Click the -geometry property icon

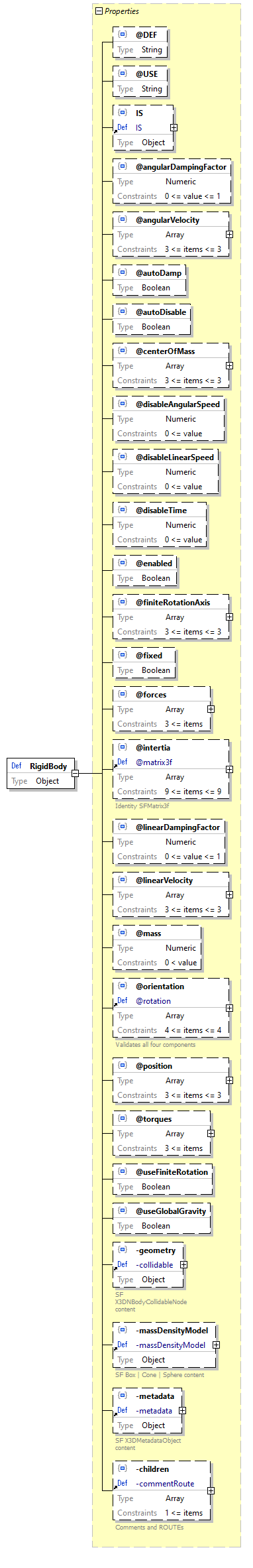(x=123, y=1250)
